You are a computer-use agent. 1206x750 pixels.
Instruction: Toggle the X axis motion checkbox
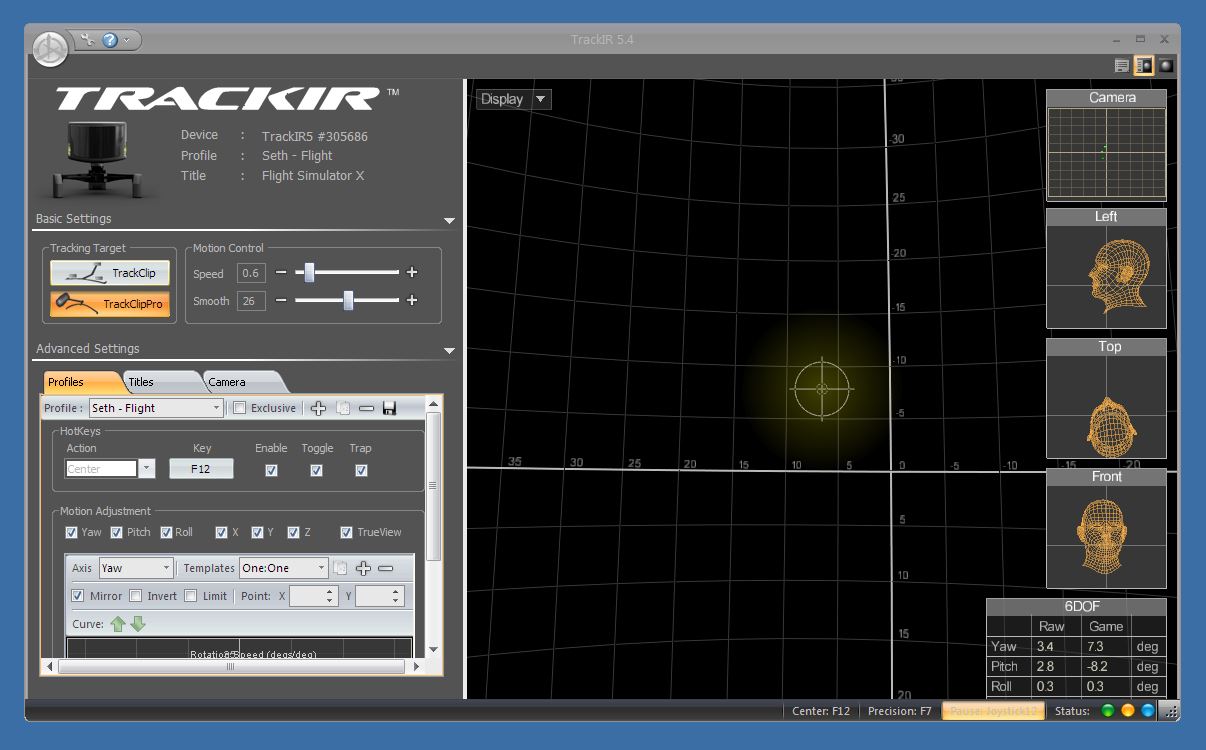[221, 533]
